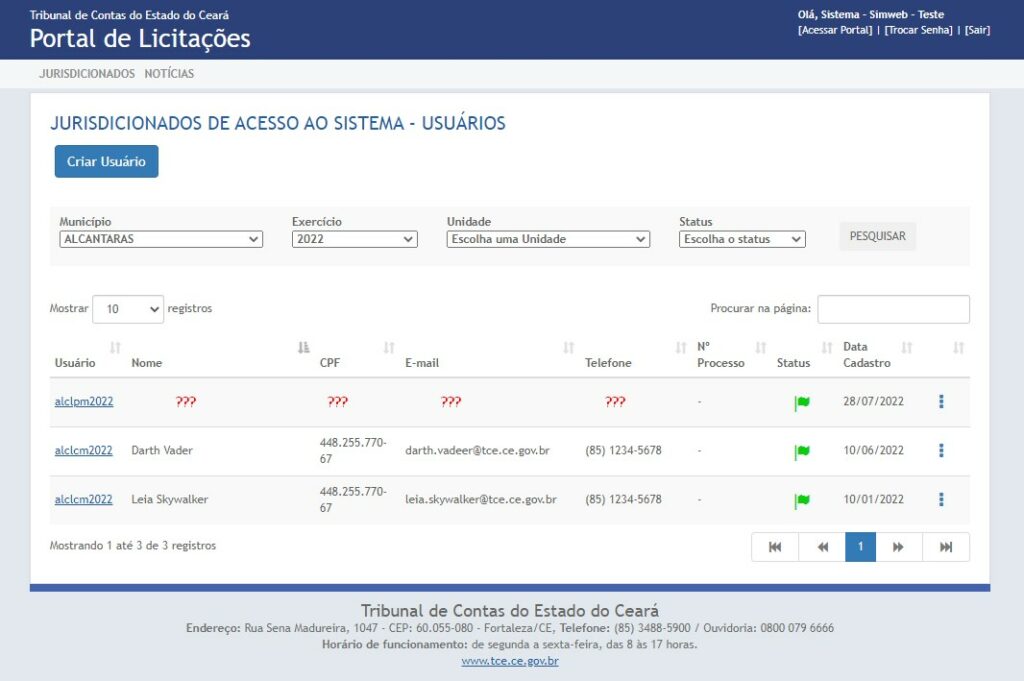Expand the Município dropdown showing ALCANTARAS

coord(161,240)
